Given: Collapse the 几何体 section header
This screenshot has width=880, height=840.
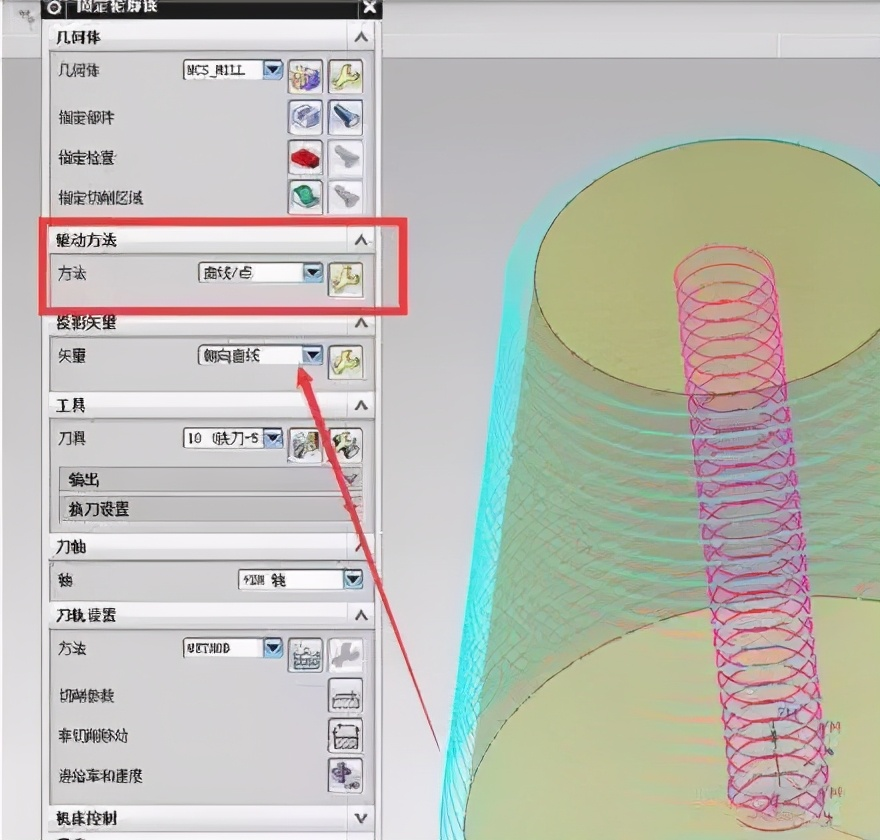Looking at the screenshot, I should pyautogui.click(x=360, y=37).
